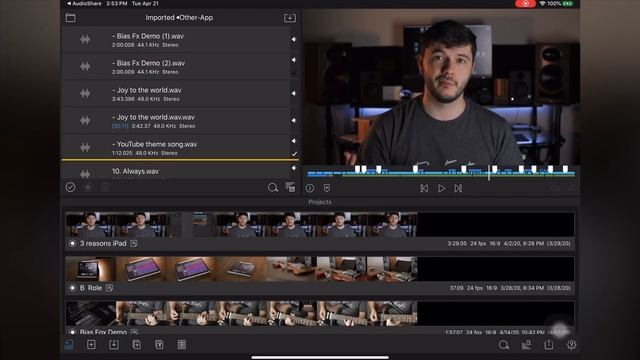
Task: Import a project with the download icon
Action: pos(114,344)
